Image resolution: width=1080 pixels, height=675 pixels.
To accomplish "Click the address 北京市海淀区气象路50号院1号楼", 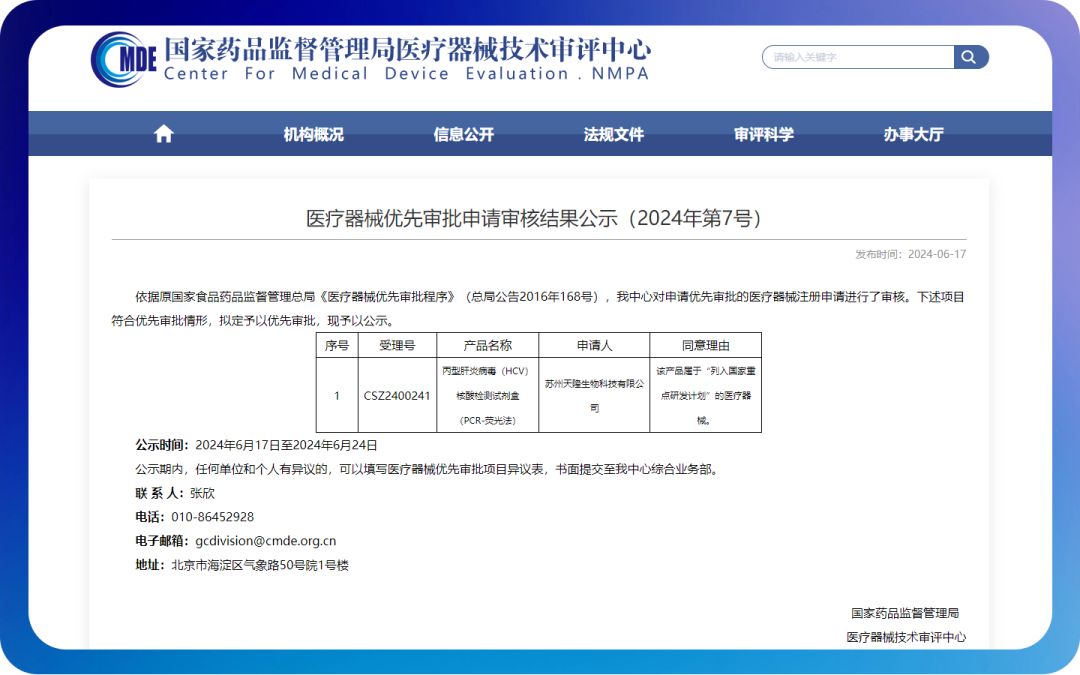I will (x=260, y=565).
